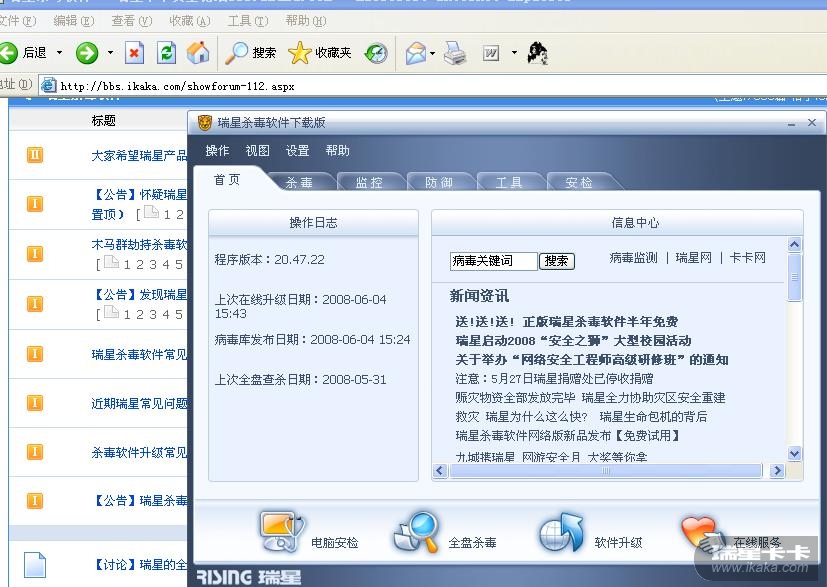The image size is (827, 587).
Task: Click the news panel vertical scrollbar thumb
Action: (x=794, y=277)
